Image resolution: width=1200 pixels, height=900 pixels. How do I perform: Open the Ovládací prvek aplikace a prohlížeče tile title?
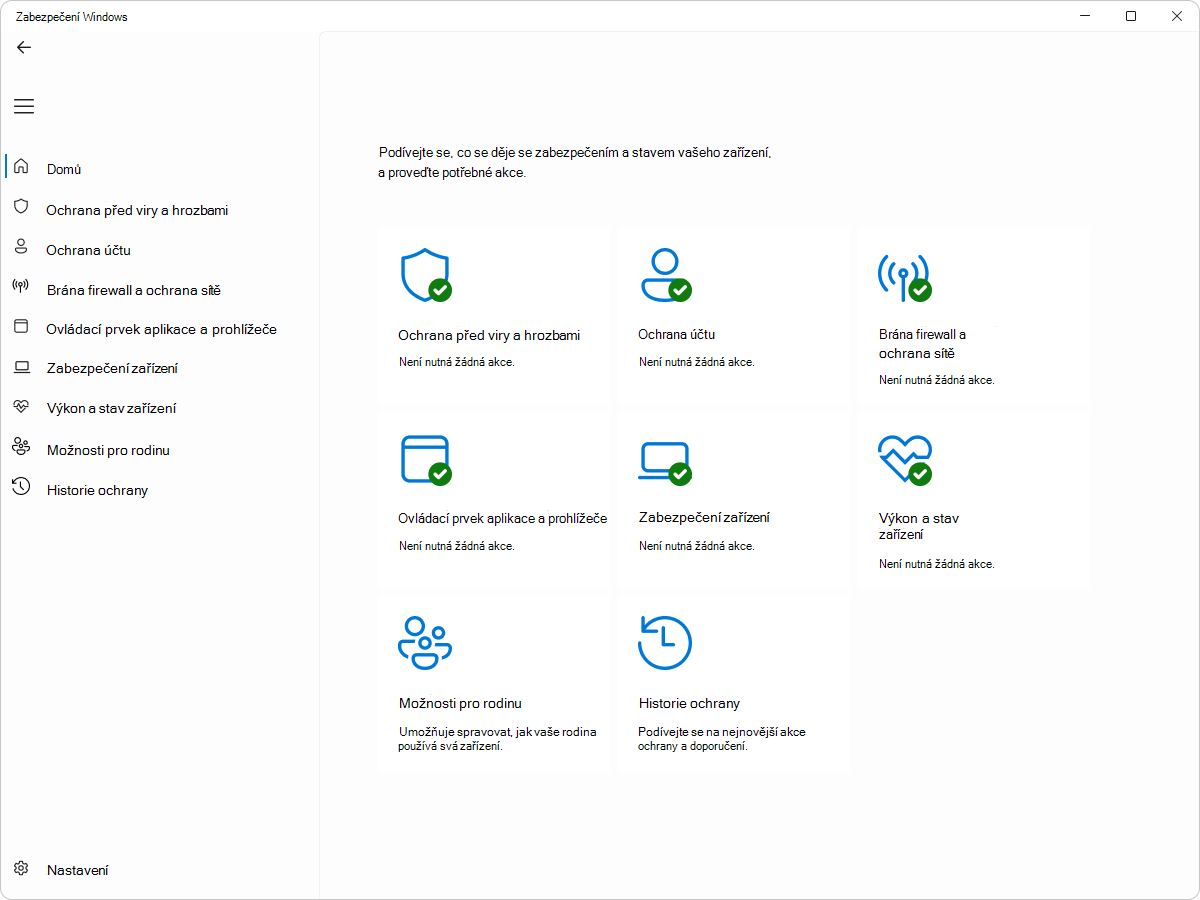pyautogui.click(x=502, y=518)
